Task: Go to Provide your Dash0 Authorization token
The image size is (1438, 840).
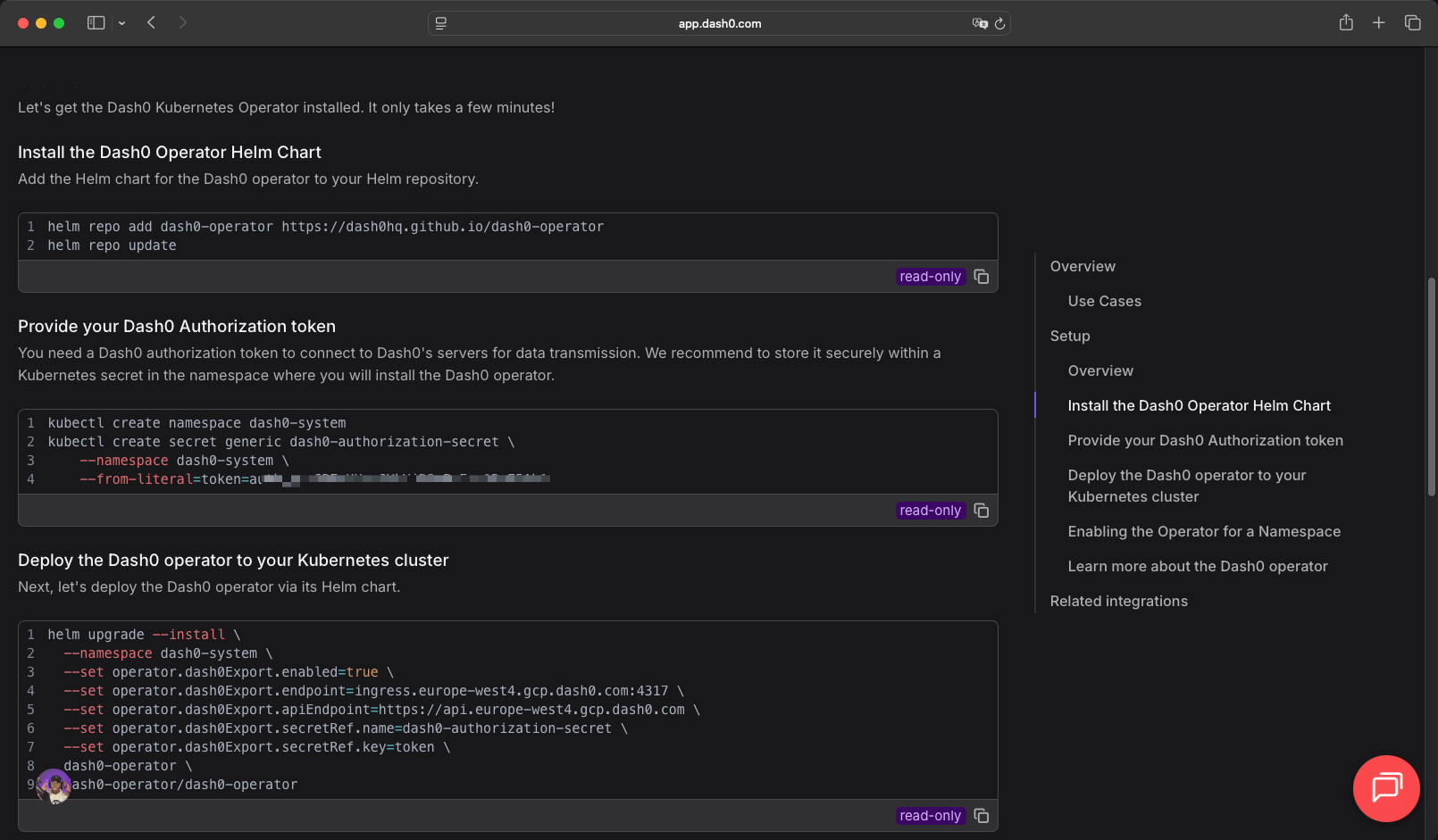Action: tap(1205, 440)
